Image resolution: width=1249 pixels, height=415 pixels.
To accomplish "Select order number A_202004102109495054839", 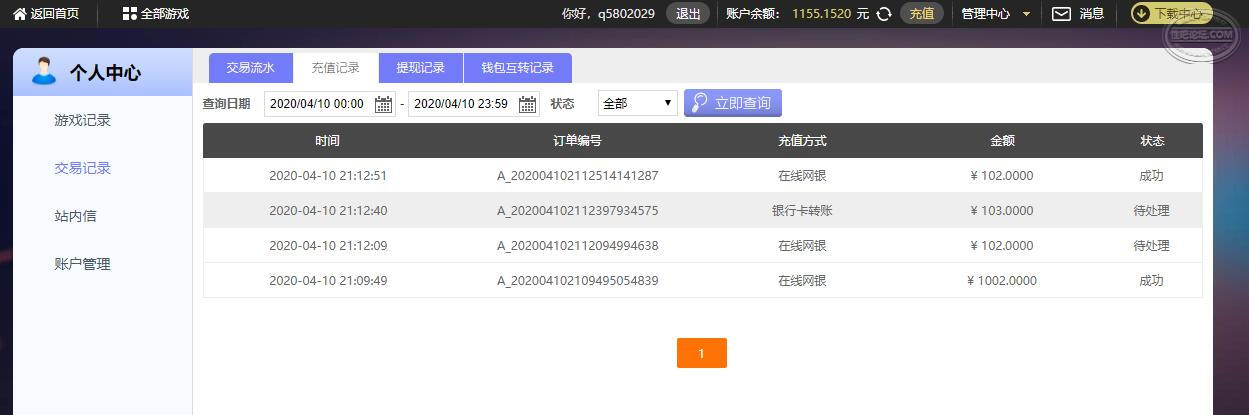I will click(578, 281).
